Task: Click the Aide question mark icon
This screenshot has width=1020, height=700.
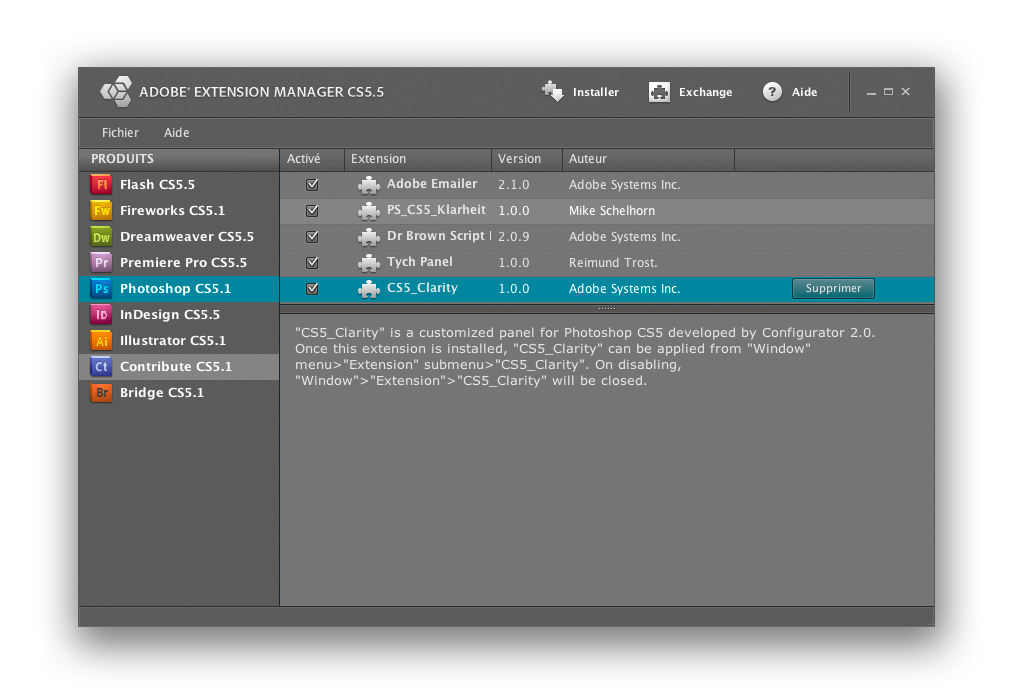Action: [772, 92]
